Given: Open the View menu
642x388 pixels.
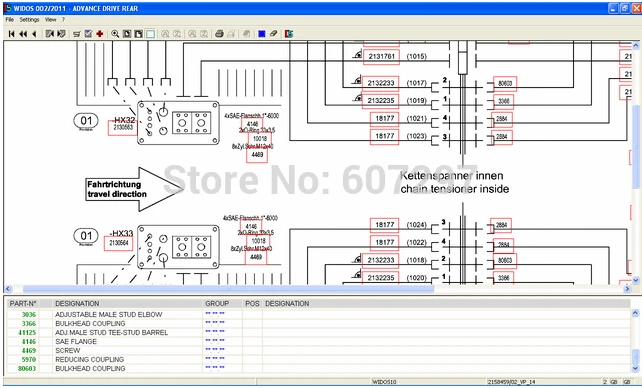Looking at the screenshot, I should click(50, 20).
